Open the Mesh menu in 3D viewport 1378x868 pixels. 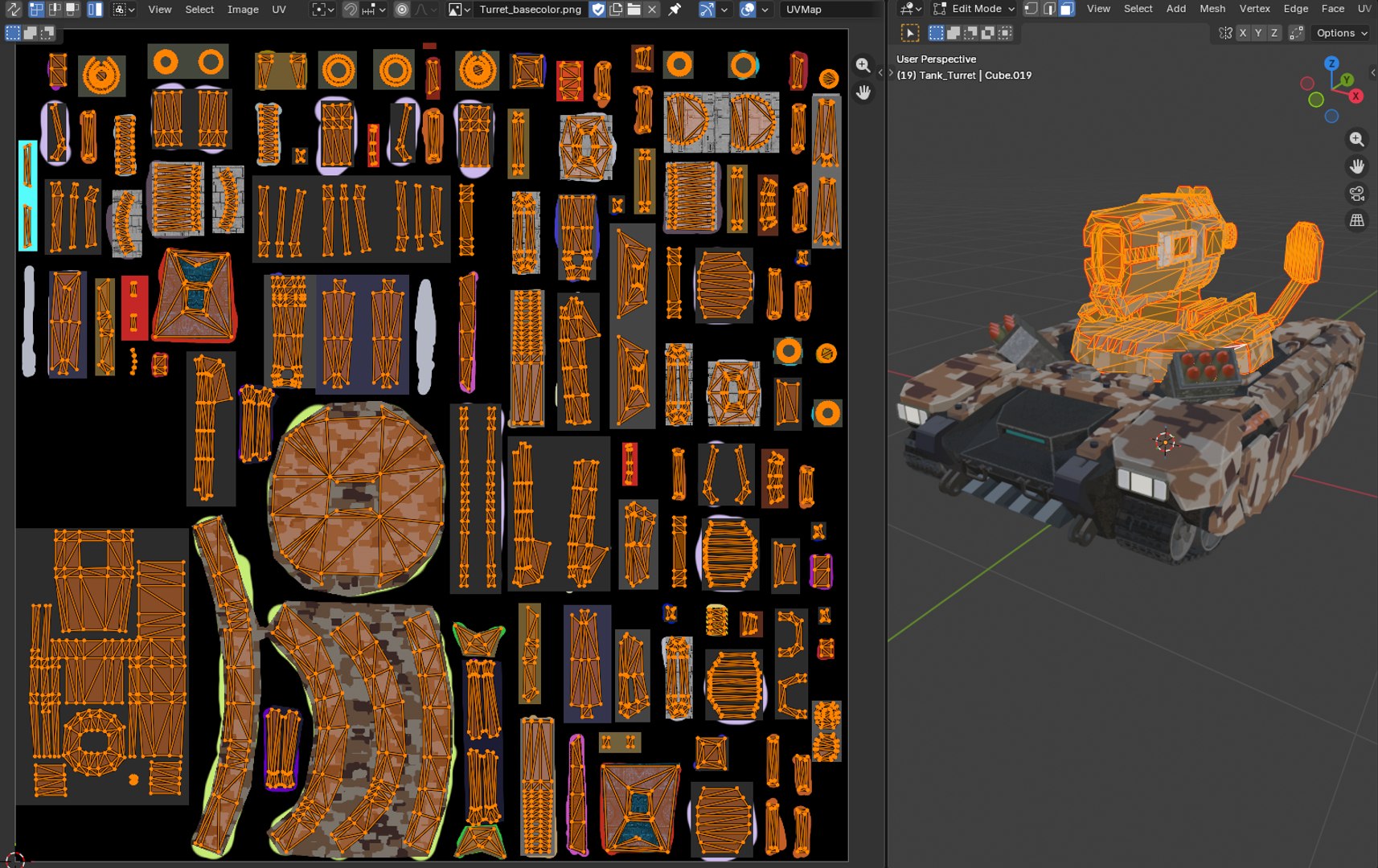1212,9
